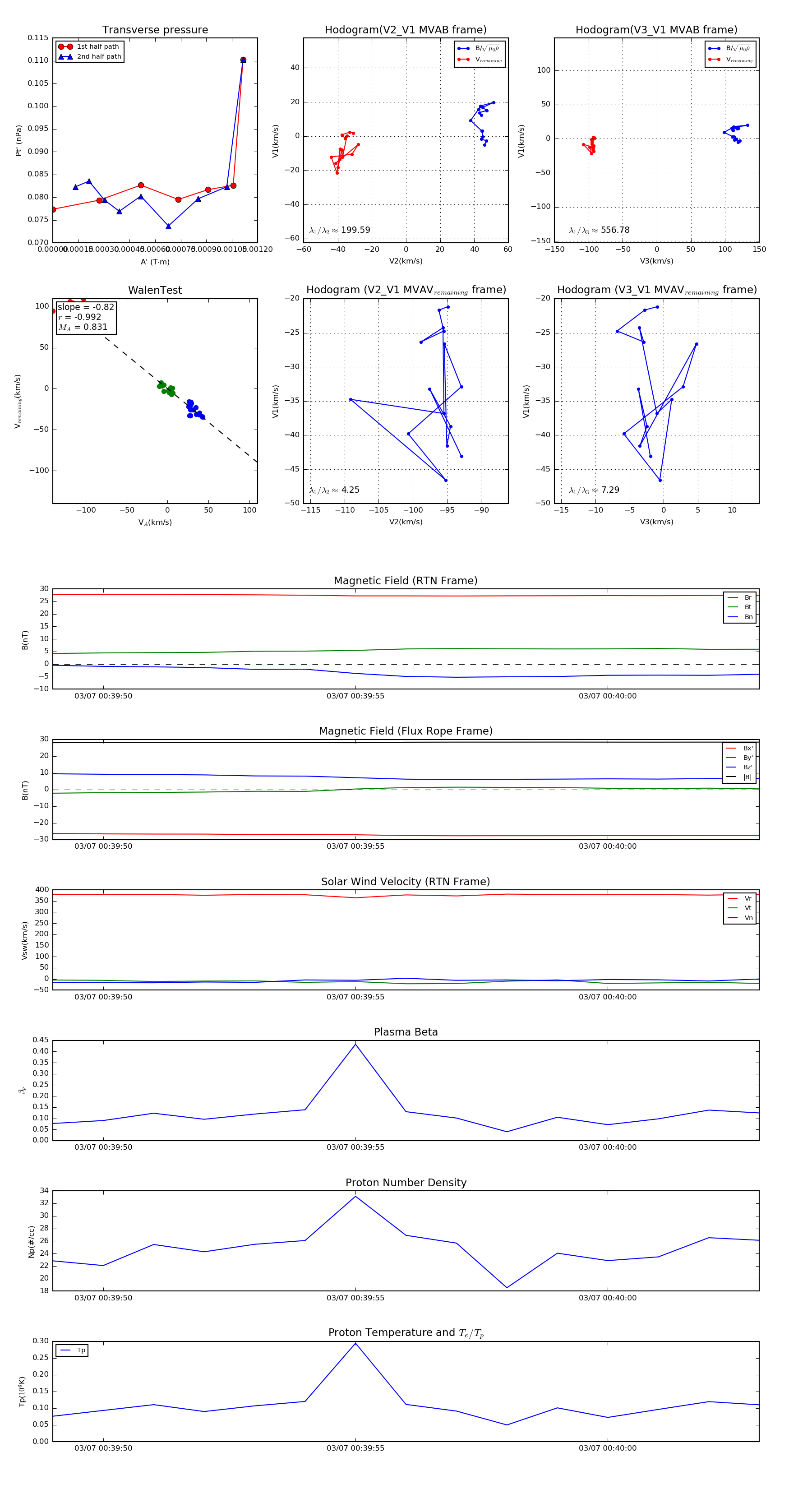Click the 'Vremaining(km/s)' WalenTest y-axis label
Viewport: 812px width, 1489px height.
pyautogui.click(x=17, y=401)
